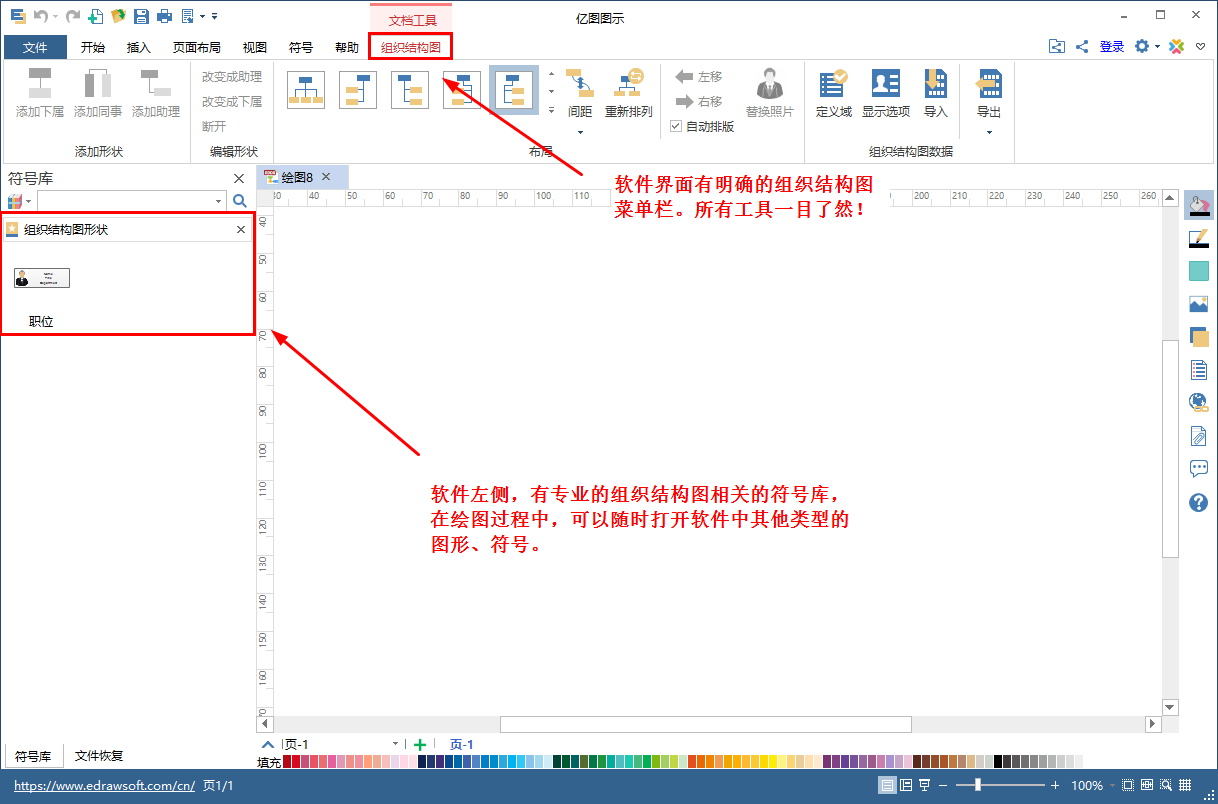Click the 右移 move right button
The image size is (1218, 804).
pos(699,102)
